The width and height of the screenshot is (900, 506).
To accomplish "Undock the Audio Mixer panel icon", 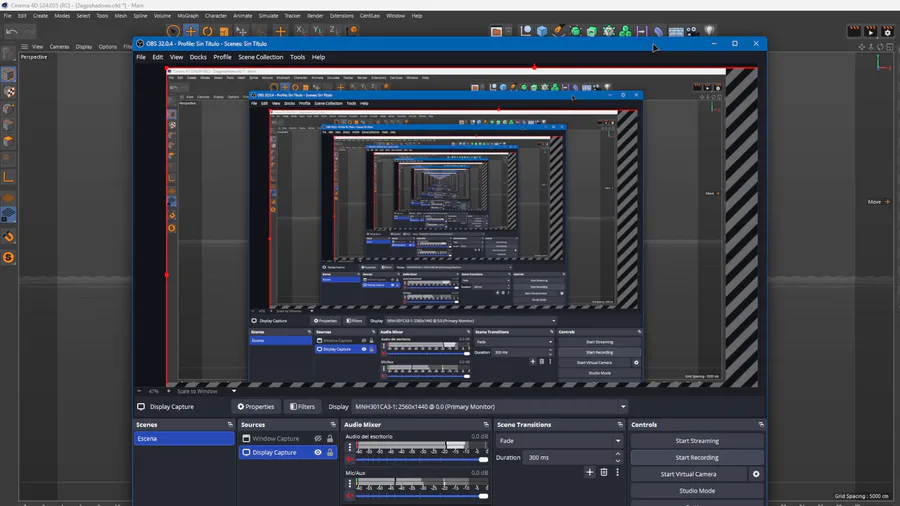I will point(486,425).
